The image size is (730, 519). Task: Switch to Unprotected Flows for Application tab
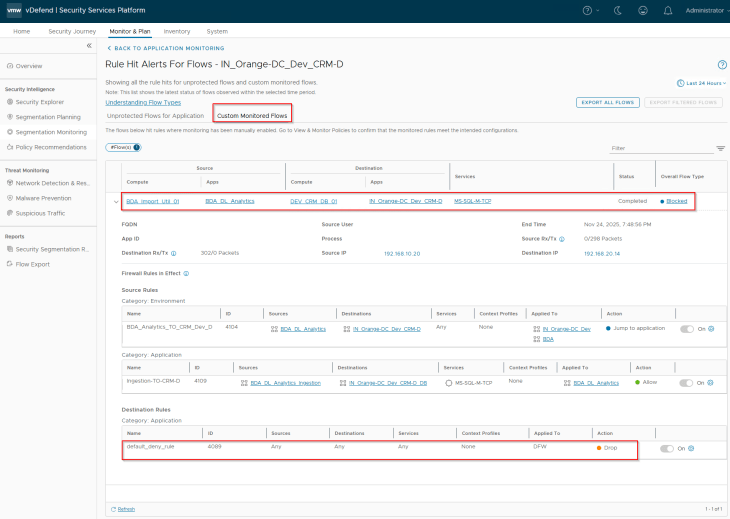(x=155, y=116)
